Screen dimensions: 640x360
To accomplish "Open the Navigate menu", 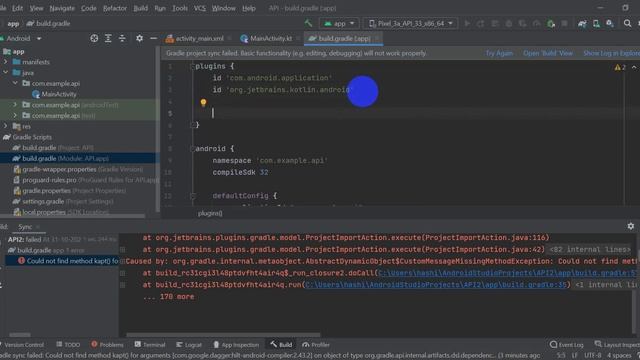I will 62,8.
